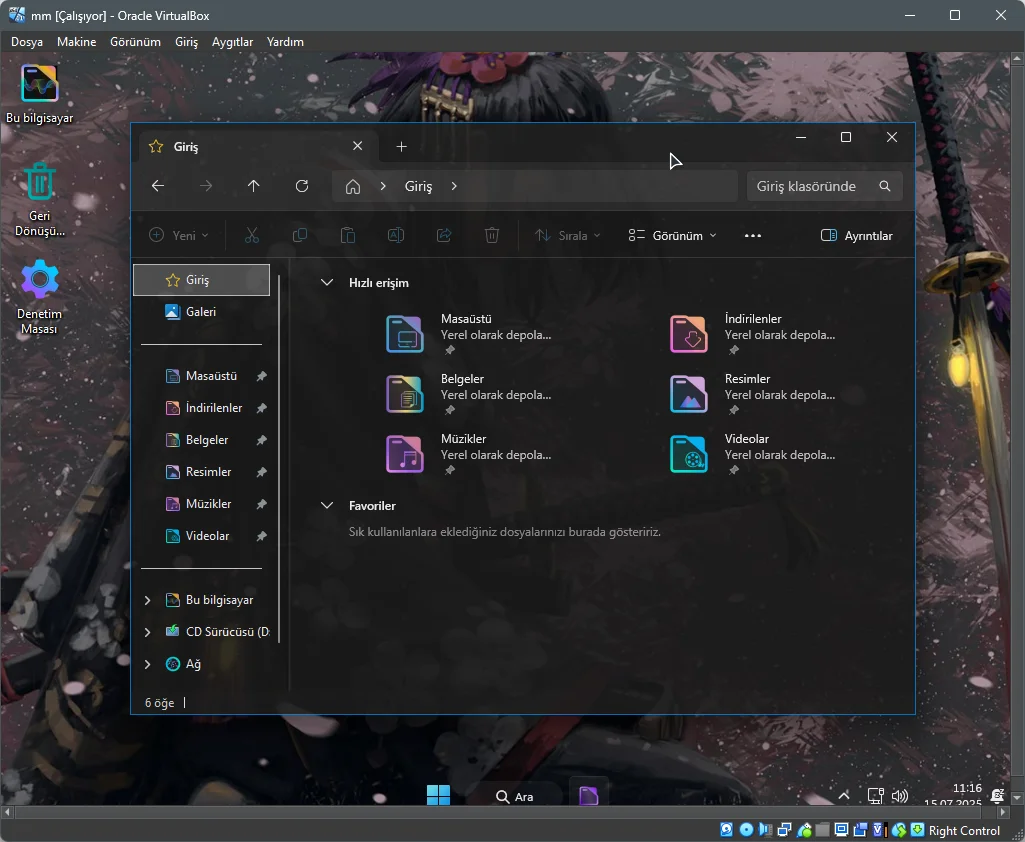Collapse the Hızlı erişim section

tap(327, 283)
